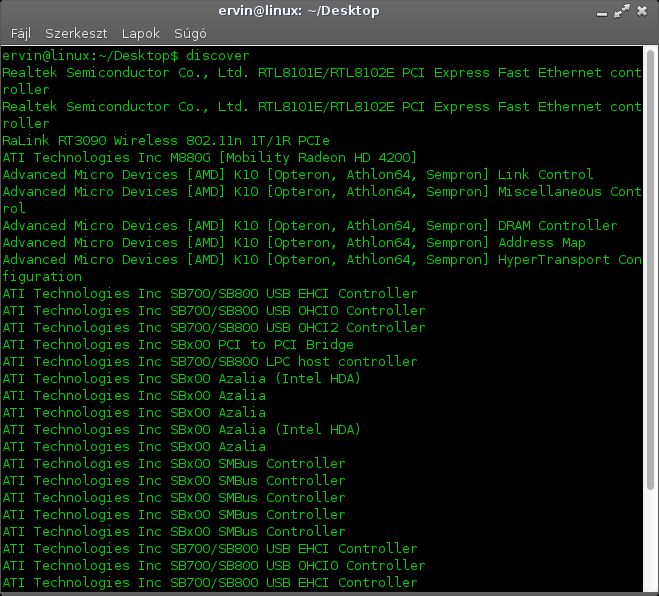Viewport: 659px width, 596px height.
Task: Click the Mobility Radeon HD 4200 line
Action: [x=209, y=158]
